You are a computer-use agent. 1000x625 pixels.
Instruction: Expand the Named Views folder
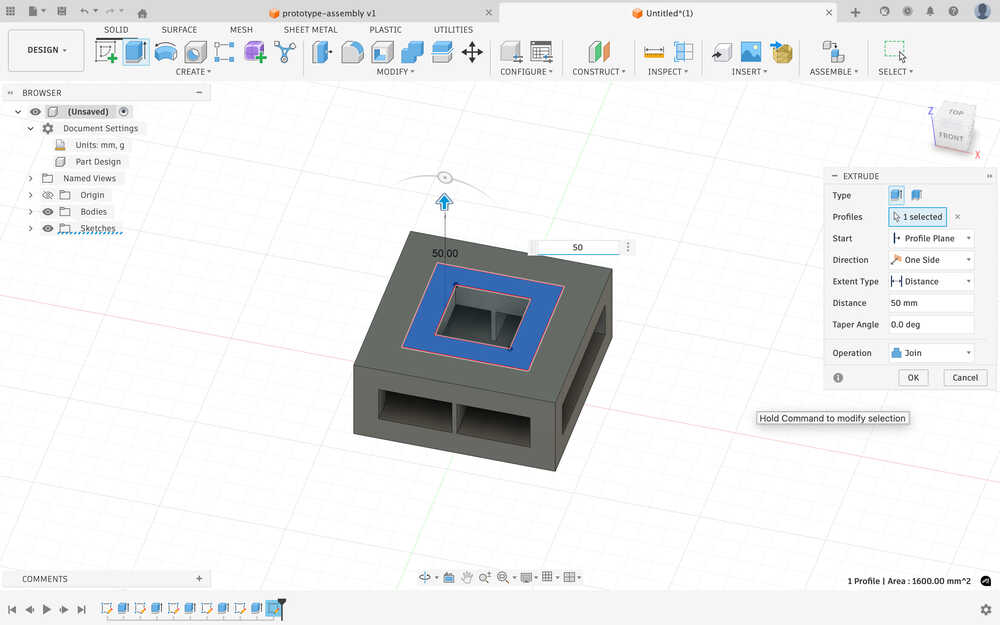31,179
